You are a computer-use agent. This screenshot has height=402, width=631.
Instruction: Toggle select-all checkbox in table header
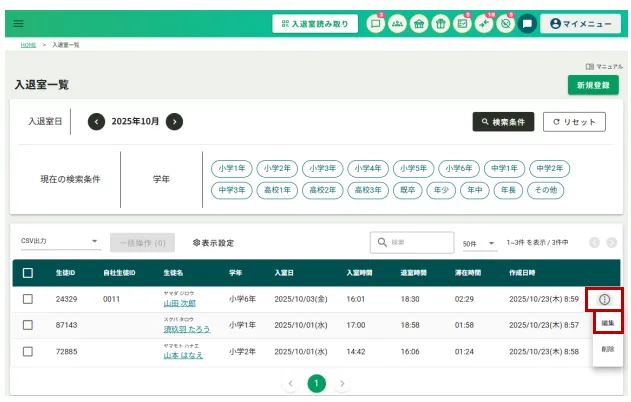click(x=28, y=272)
